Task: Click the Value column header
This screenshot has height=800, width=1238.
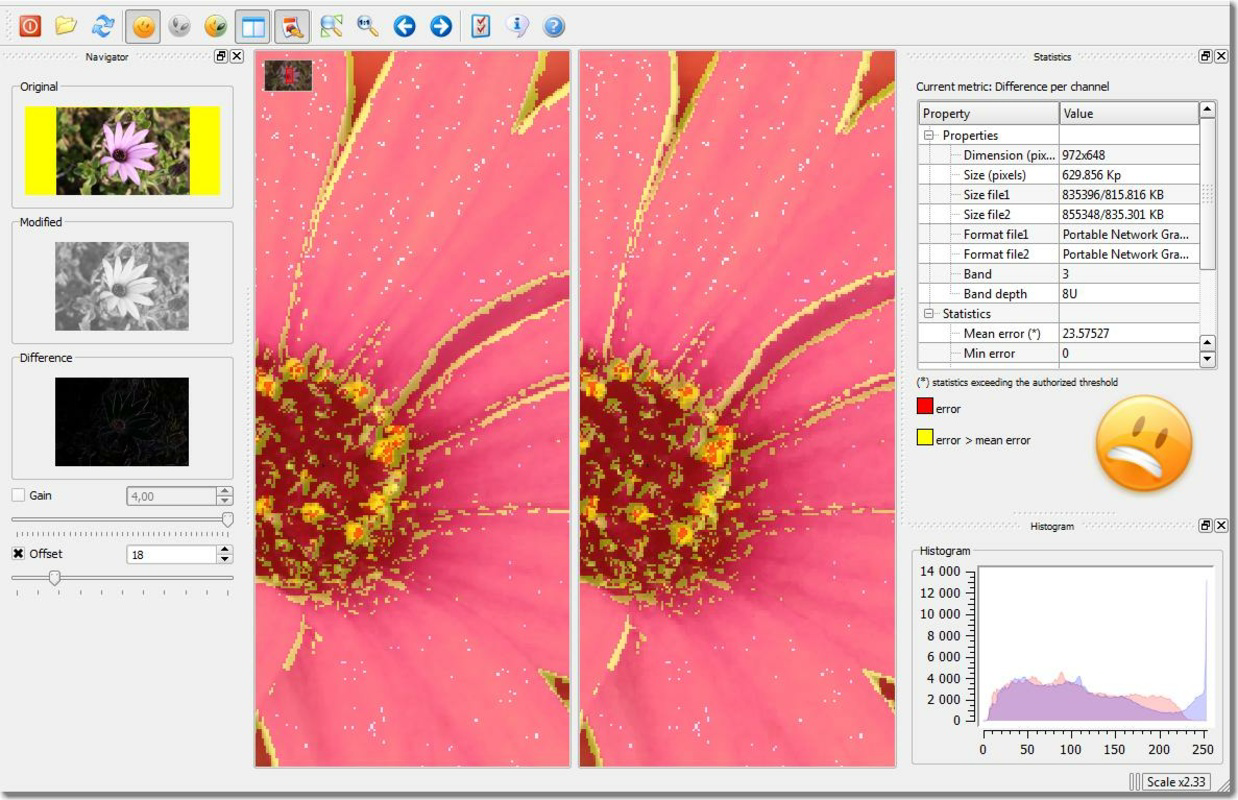Action: 1129,113
